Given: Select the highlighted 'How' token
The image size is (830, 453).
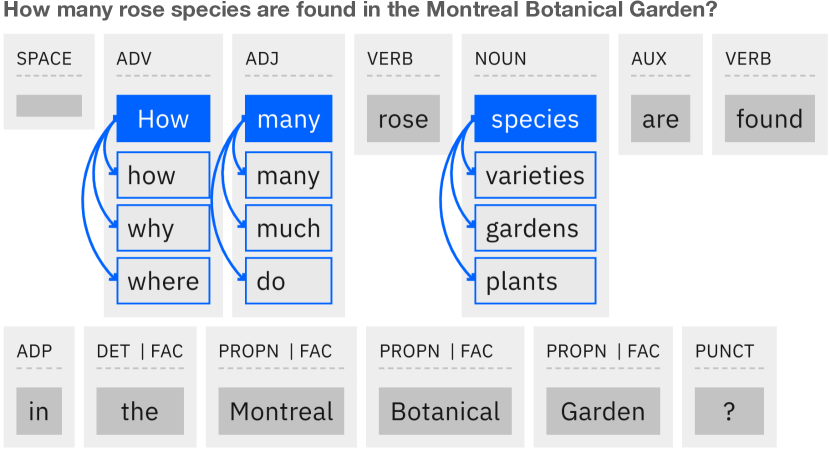Looking at the screenshot, I should tap(163, 119).
